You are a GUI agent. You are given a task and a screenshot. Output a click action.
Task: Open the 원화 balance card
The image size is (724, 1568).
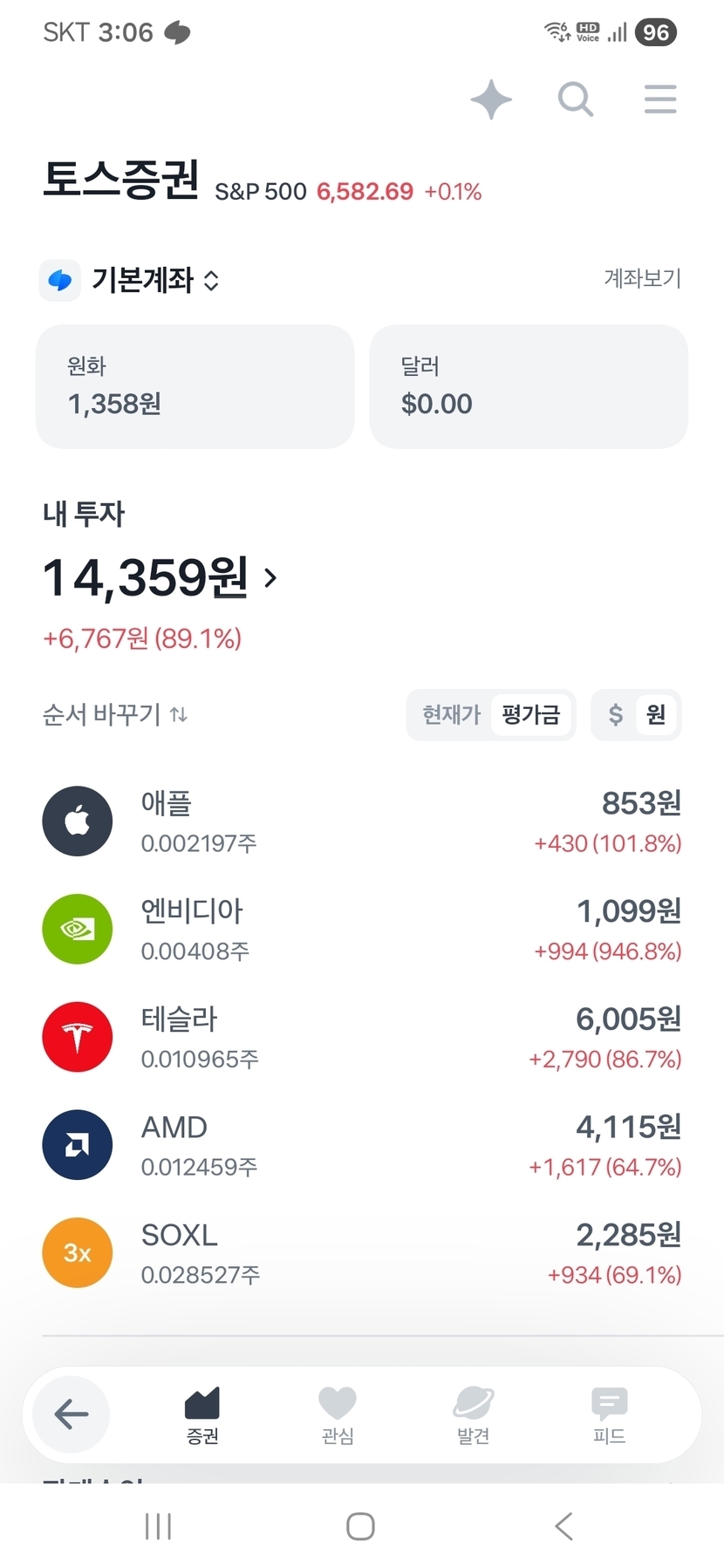coord(195,386)
